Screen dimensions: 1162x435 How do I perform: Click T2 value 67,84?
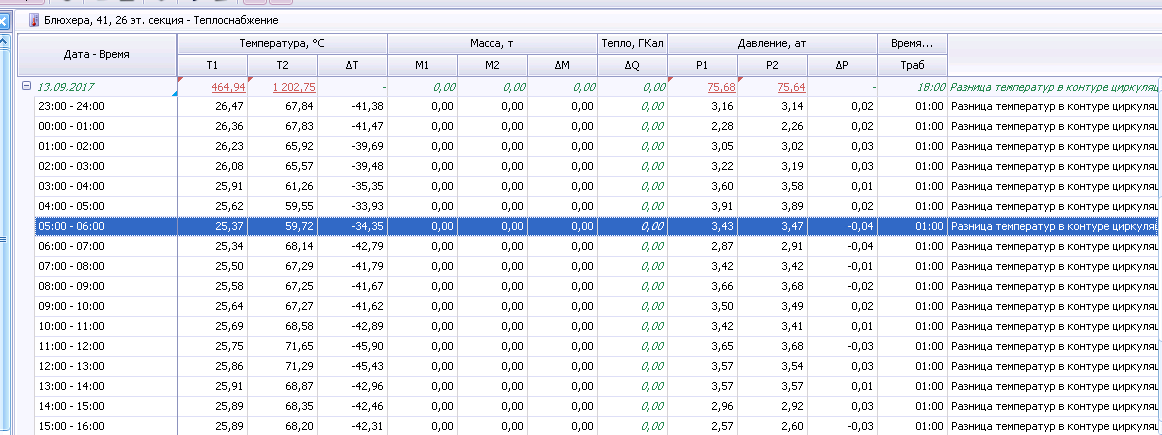tap(300, 107)
